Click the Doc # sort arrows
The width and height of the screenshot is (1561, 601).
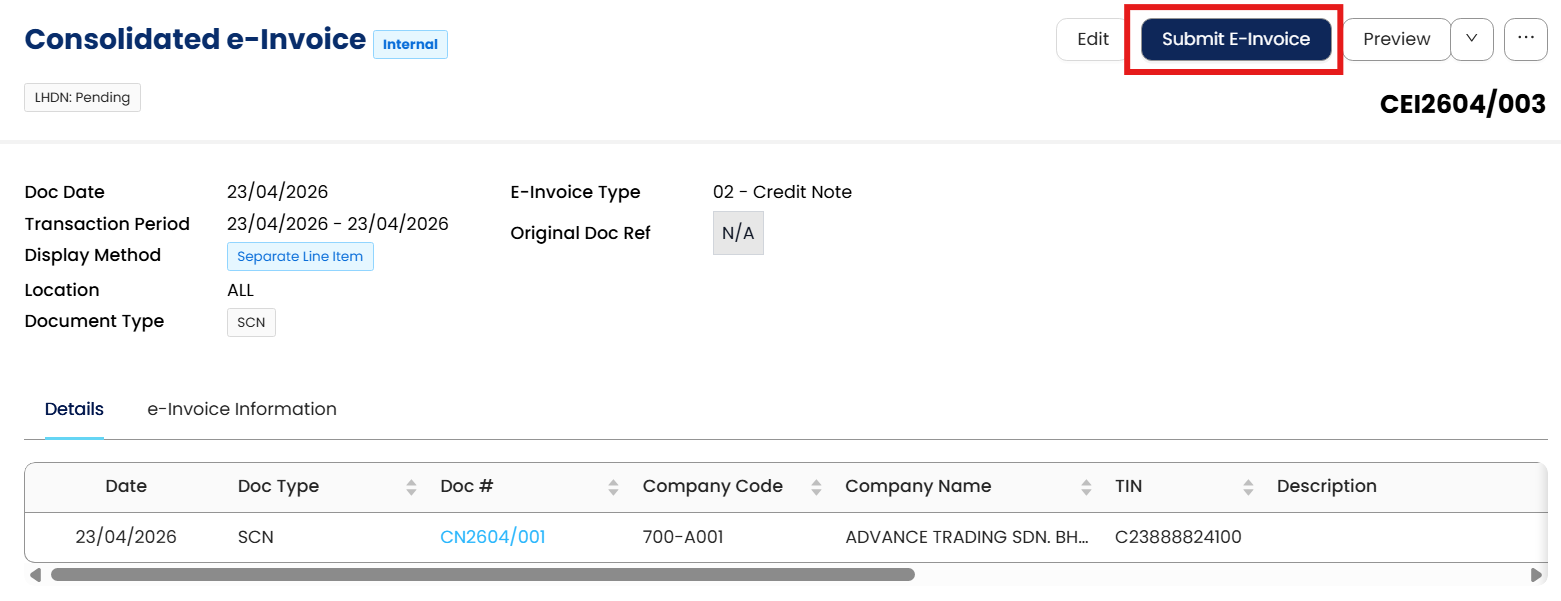[614, 487]
